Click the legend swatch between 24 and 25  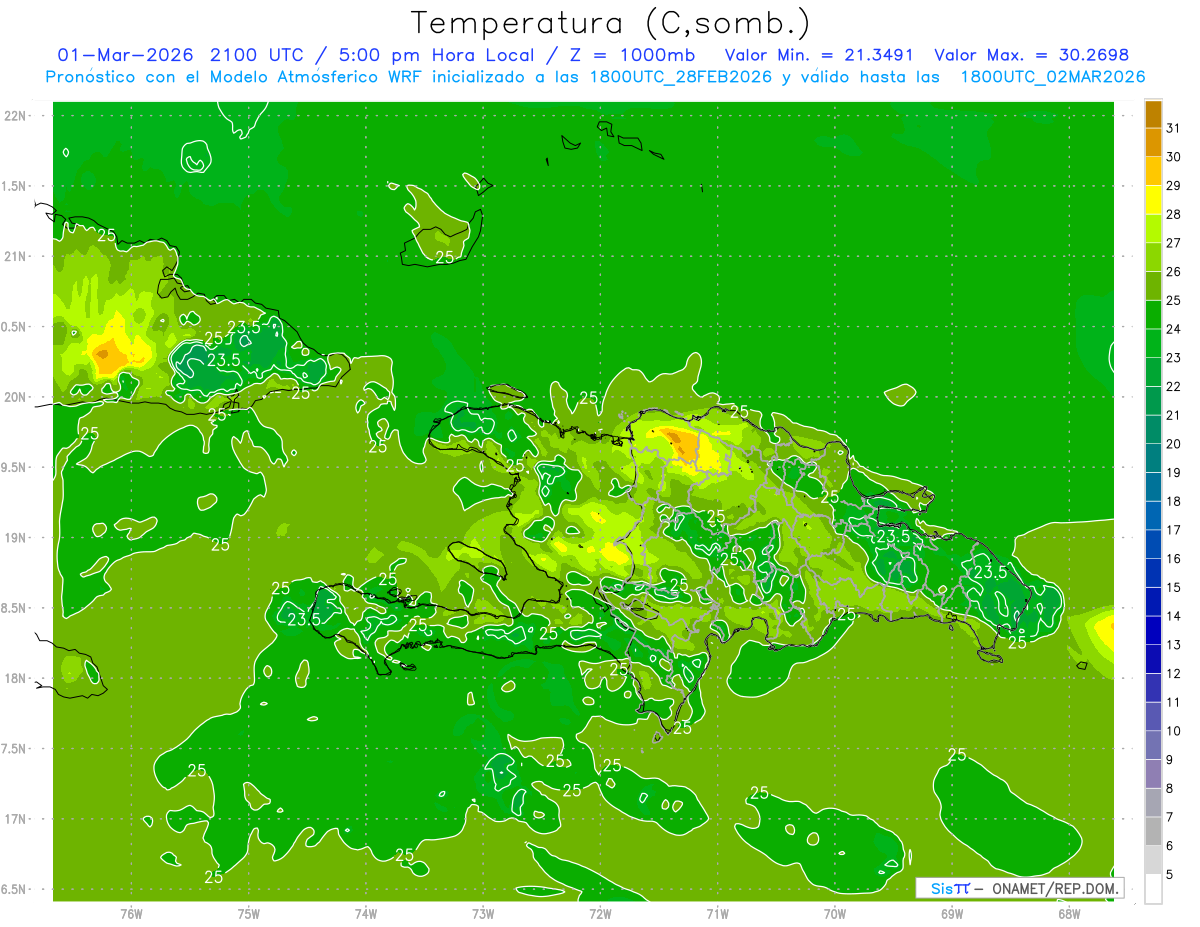tap(1153, 315)
